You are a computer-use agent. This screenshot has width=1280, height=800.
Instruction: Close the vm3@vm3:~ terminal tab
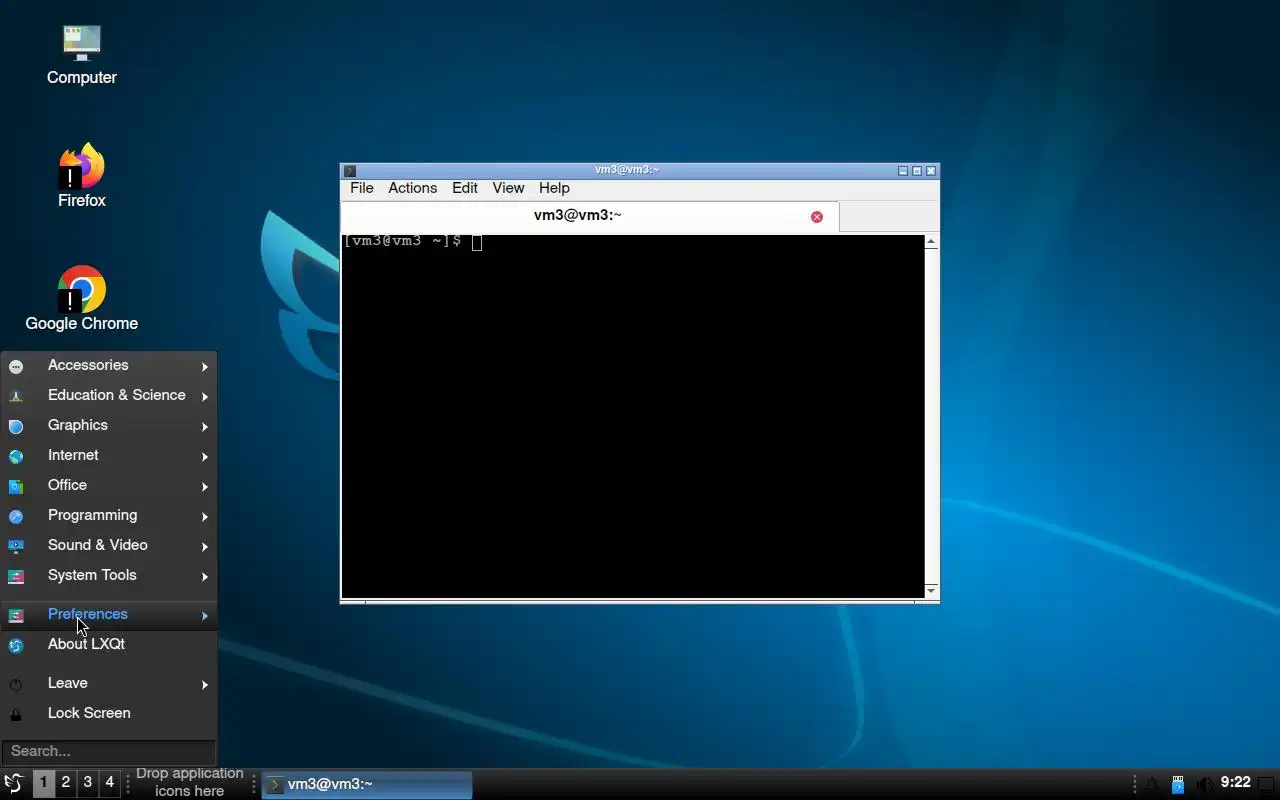pos(817,217)
